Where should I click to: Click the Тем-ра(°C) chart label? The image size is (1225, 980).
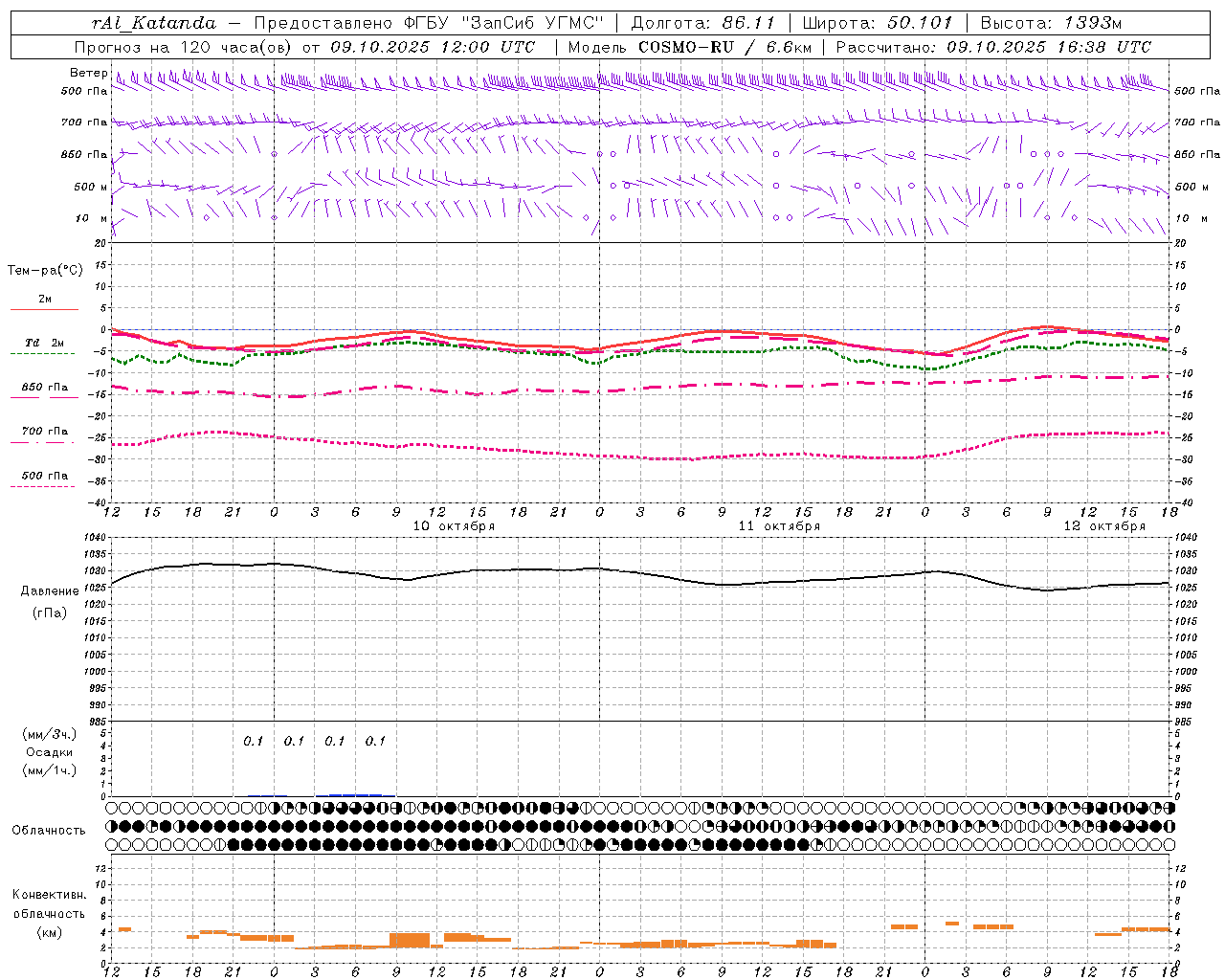(45, 270)
